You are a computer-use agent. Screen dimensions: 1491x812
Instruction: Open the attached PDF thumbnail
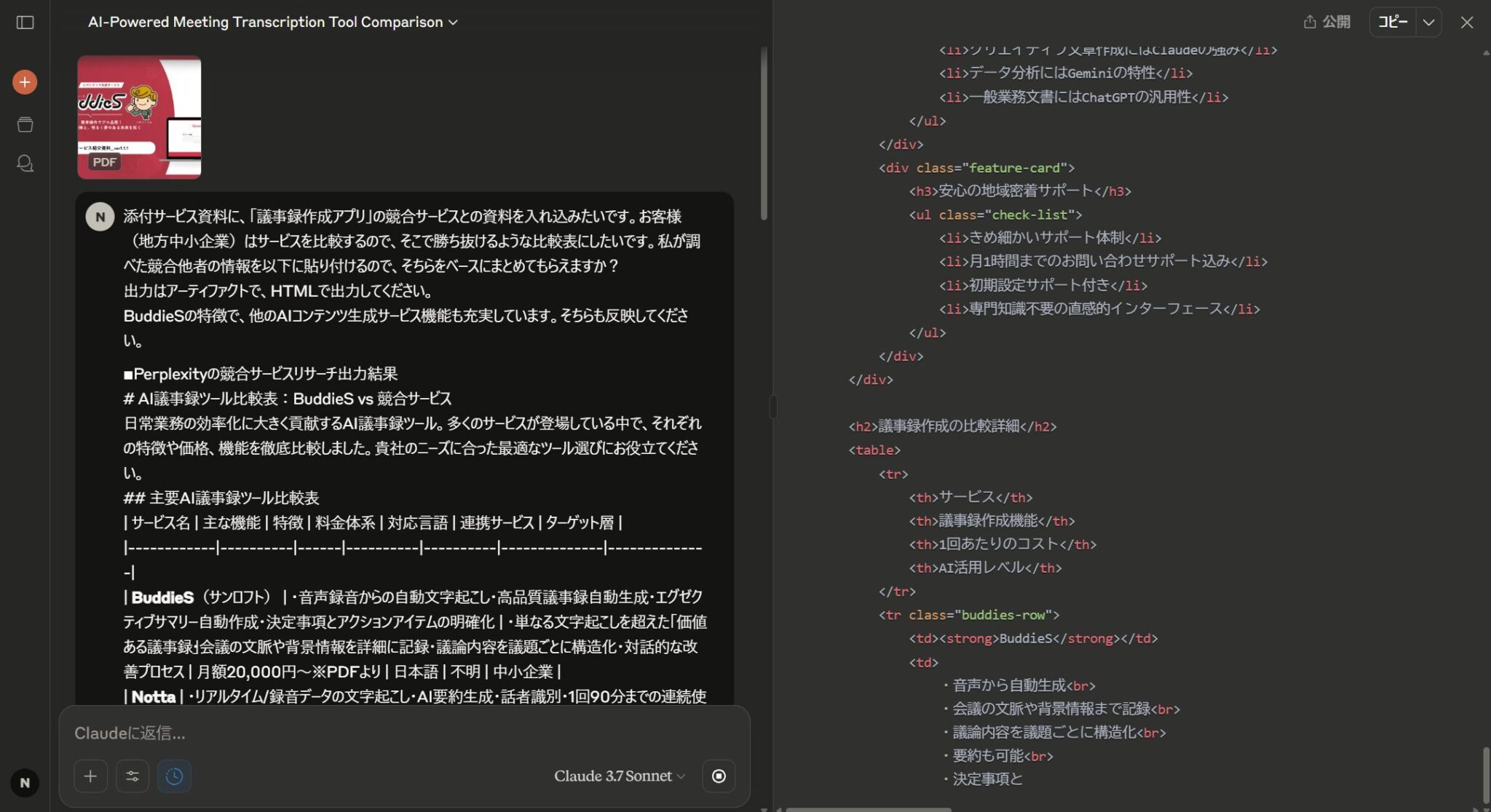pyautogui.click(x=139, y=117)
